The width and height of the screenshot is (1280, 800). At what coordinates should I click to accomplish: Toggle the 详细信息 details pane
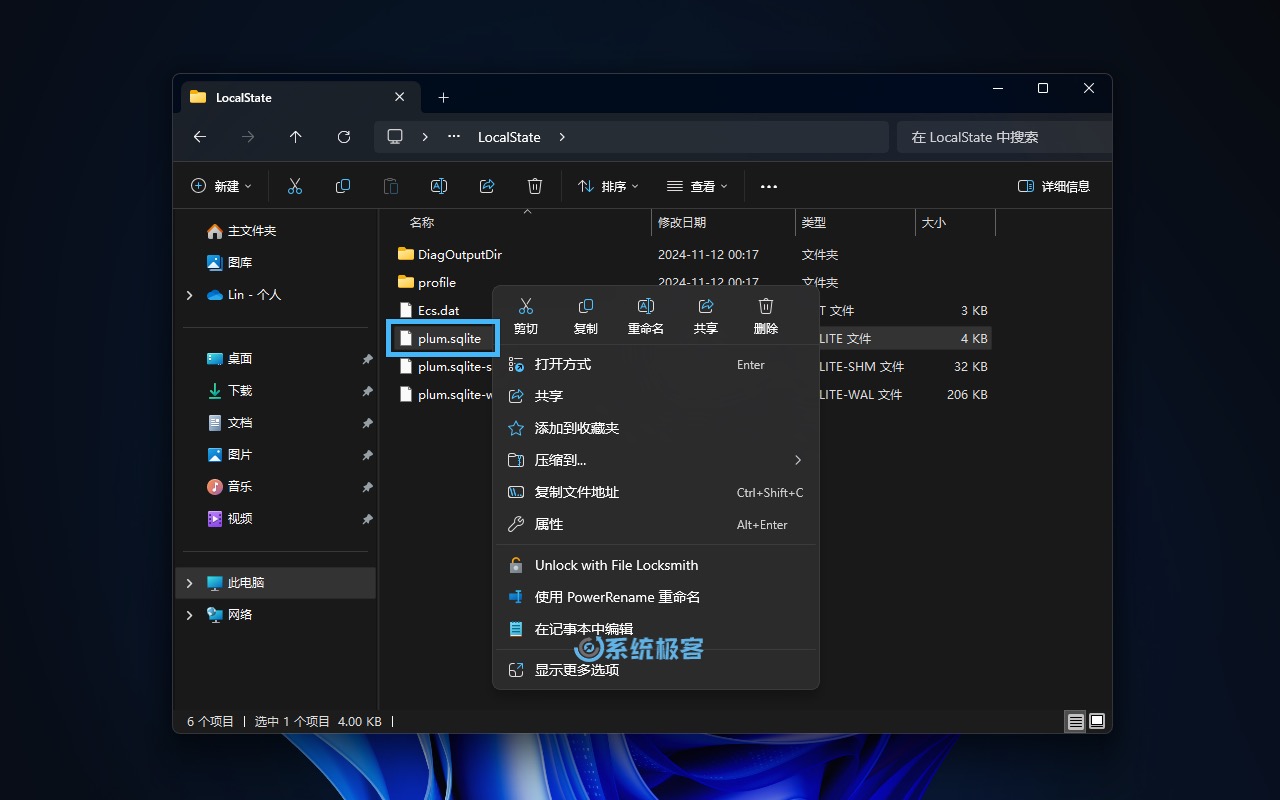1054,186
